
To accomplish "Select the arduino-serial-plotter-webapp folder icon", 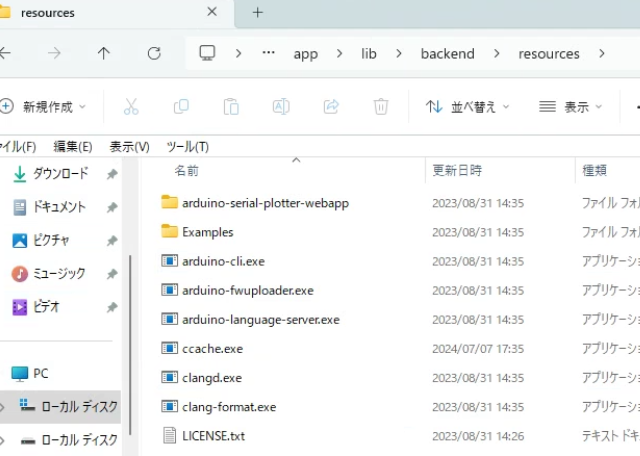I will 169,202.
